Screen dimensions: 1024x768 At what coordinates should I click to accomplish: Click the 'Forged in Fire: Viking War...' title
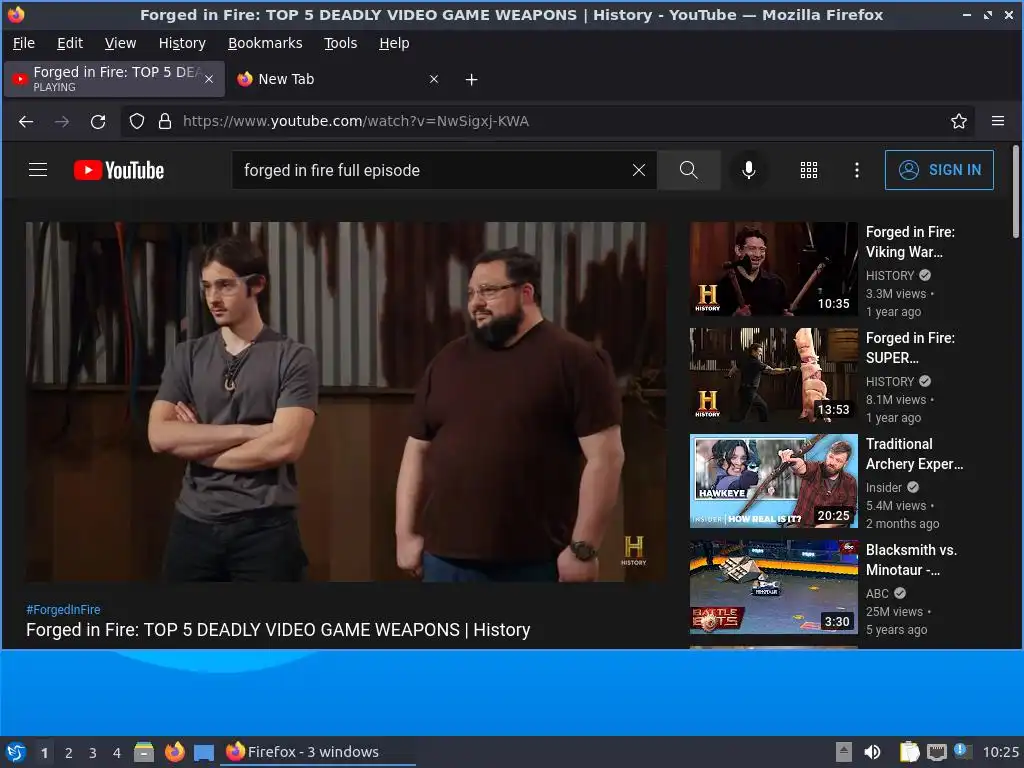910,242
